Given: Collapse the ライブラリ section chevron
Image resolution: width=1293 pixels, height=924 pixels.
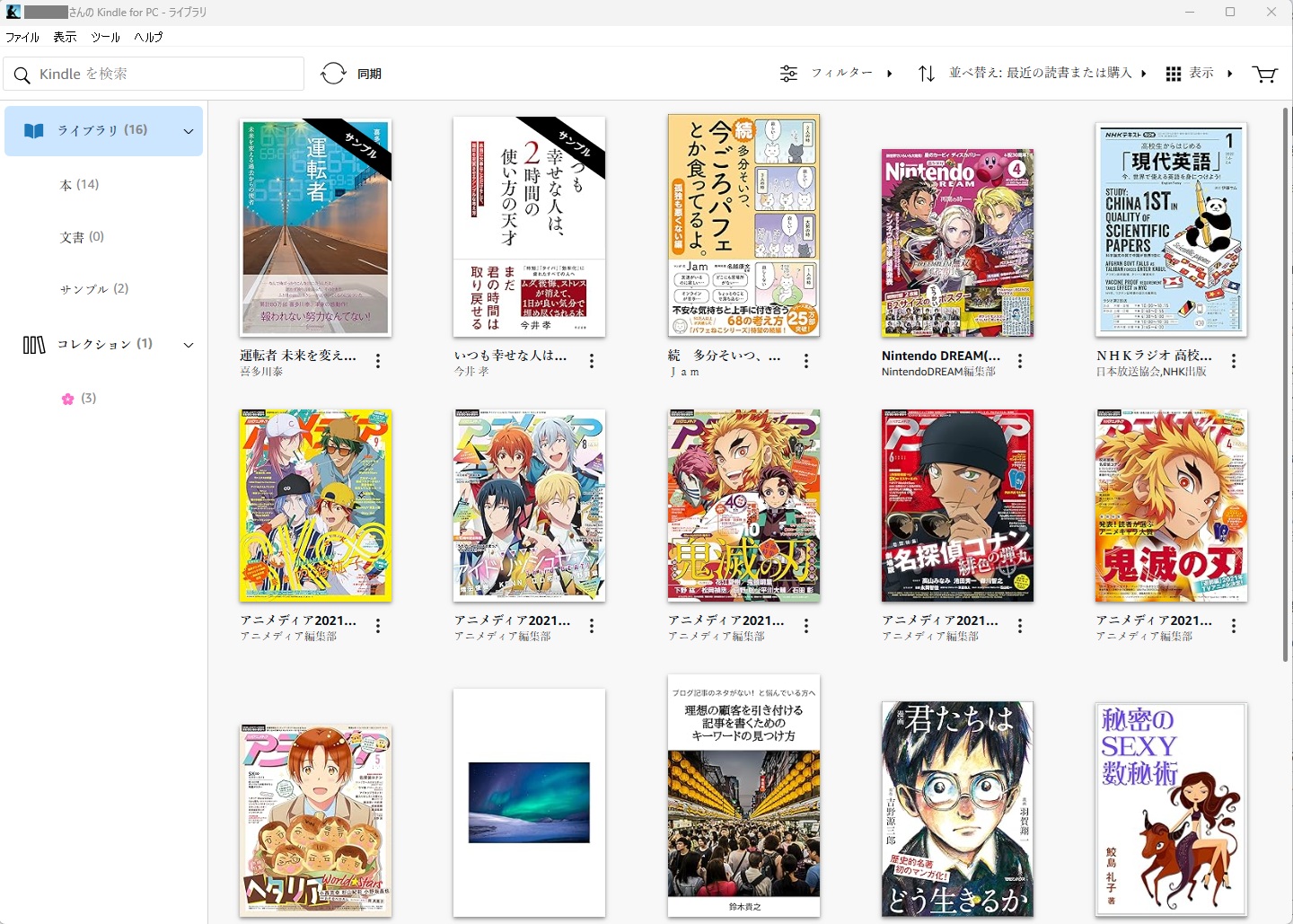Looking at the screenshot, I should pyautogui.click(x=189, y=131).
